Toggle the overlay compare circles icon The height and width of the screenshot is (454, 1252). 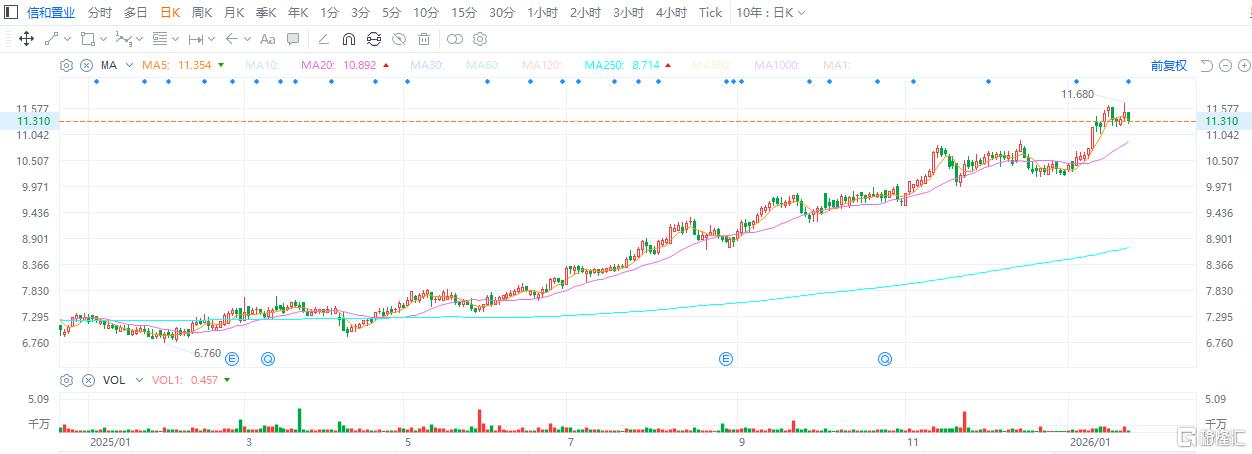coord(454,39)
